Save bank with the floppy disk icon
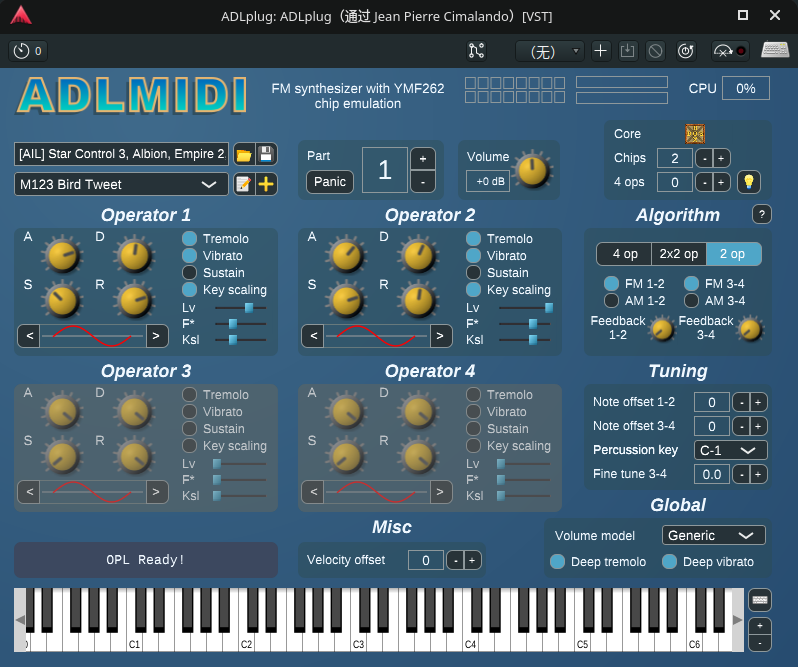Screen dimensions: 798x667 [x=266, y=155]
